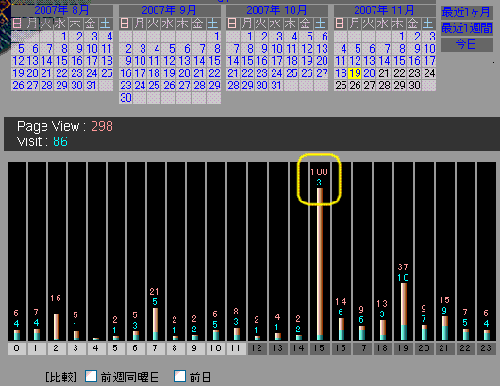Select September 12 in the 9月 calendar
Viewport: 500px width, 386px height.
click(x=169, y=61)
